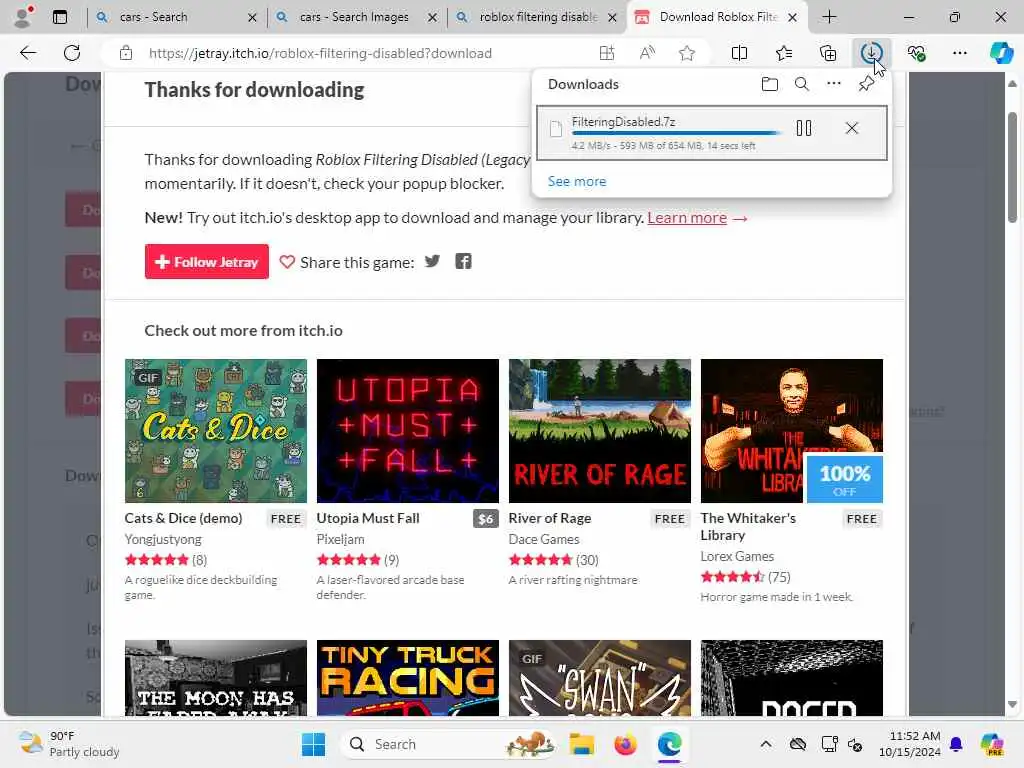
Task: Close the cars - Search Images tab
Action: (x=432, y=18)
